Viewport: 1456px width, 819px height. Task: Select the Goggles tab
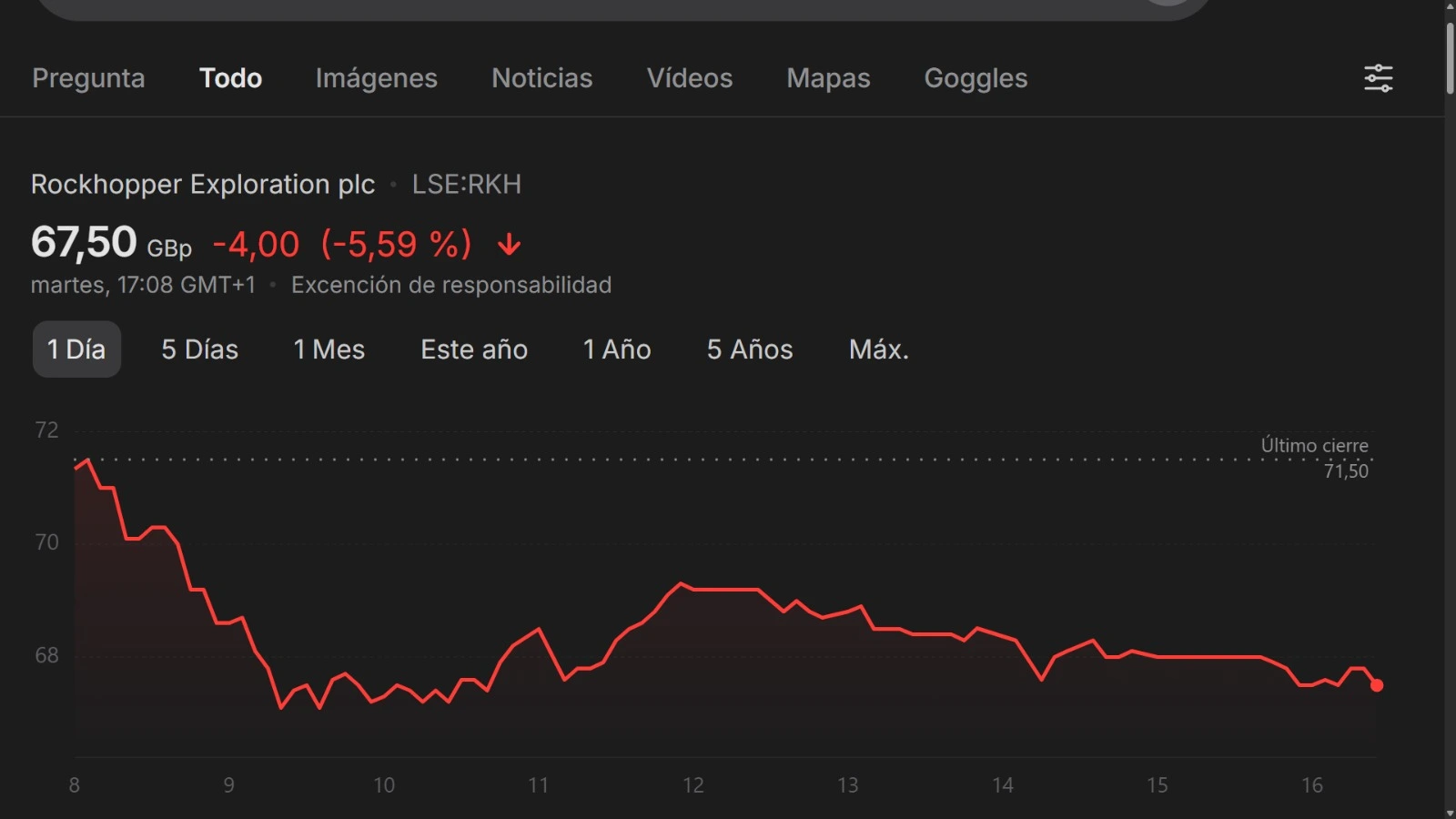click(976, 78)
